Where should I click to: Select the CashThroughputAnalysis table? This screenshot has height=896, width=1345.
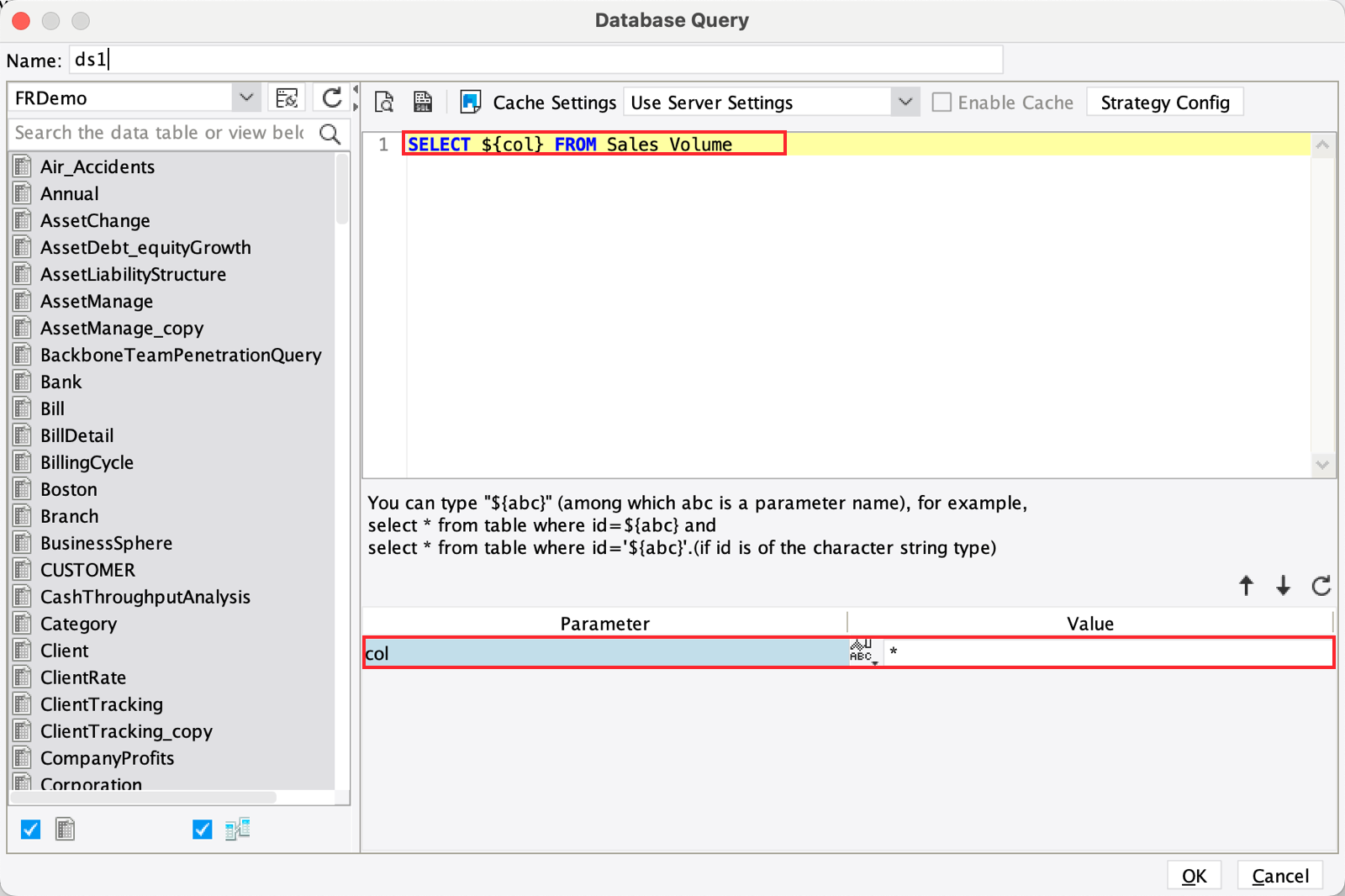tap(145, 597)
